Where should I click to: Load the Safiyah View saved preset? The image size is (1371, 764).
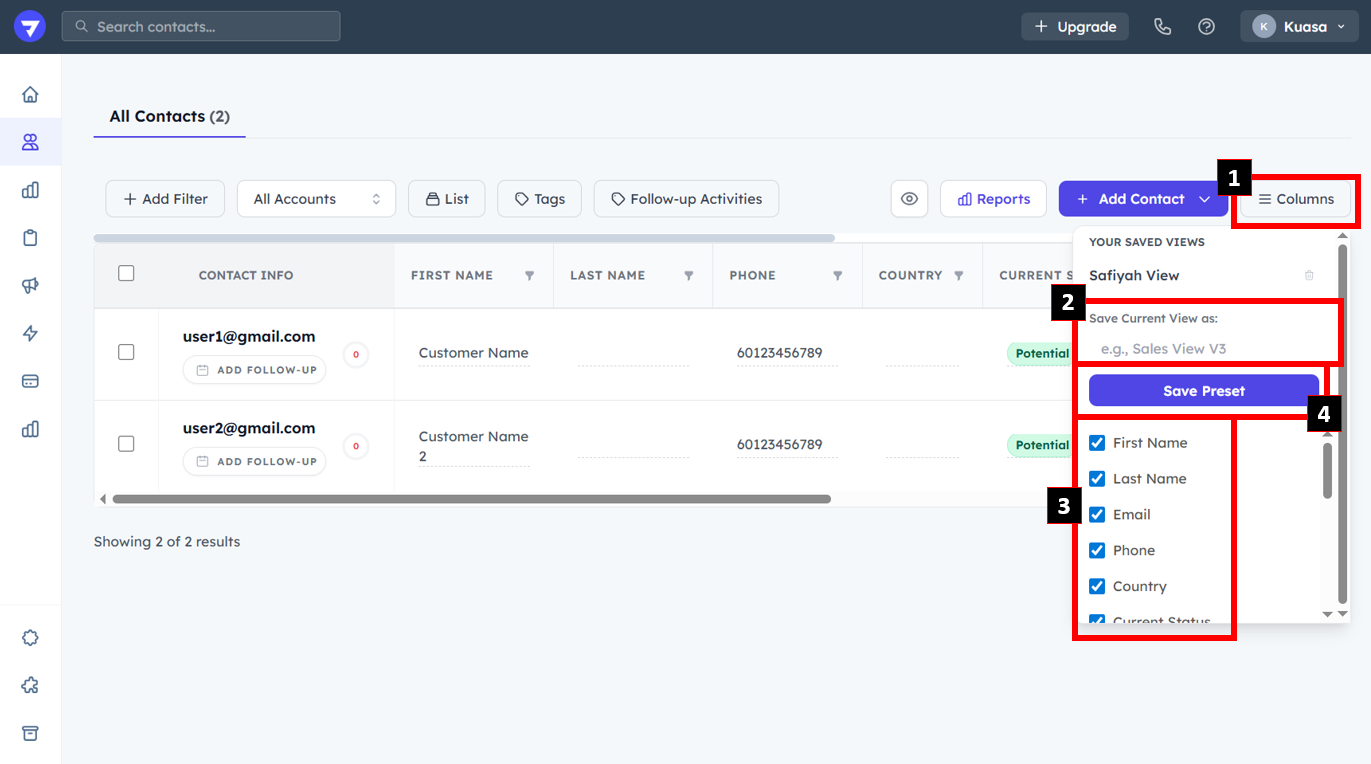point(1134,275)
